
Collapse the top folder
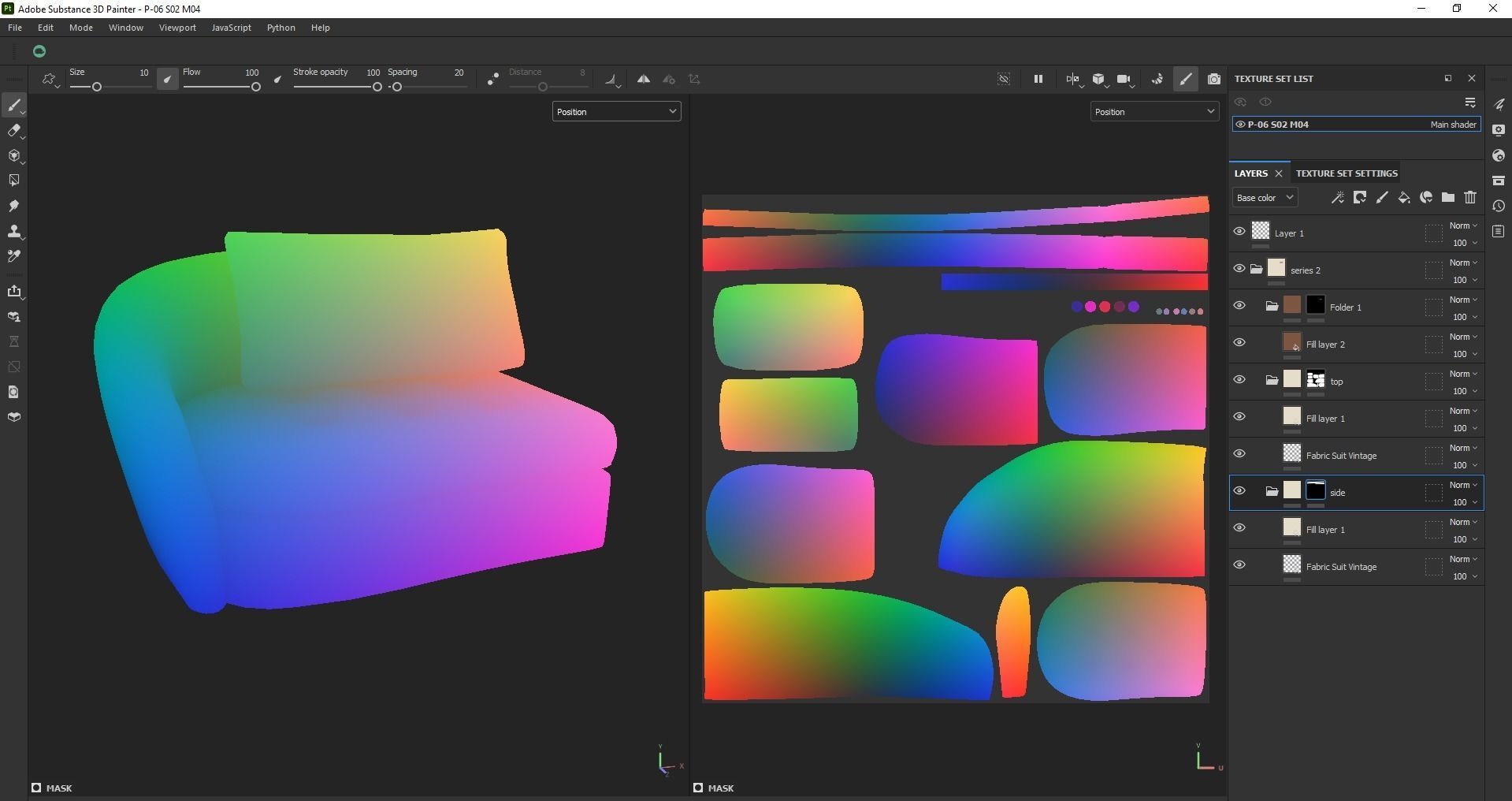[1272, 380]
